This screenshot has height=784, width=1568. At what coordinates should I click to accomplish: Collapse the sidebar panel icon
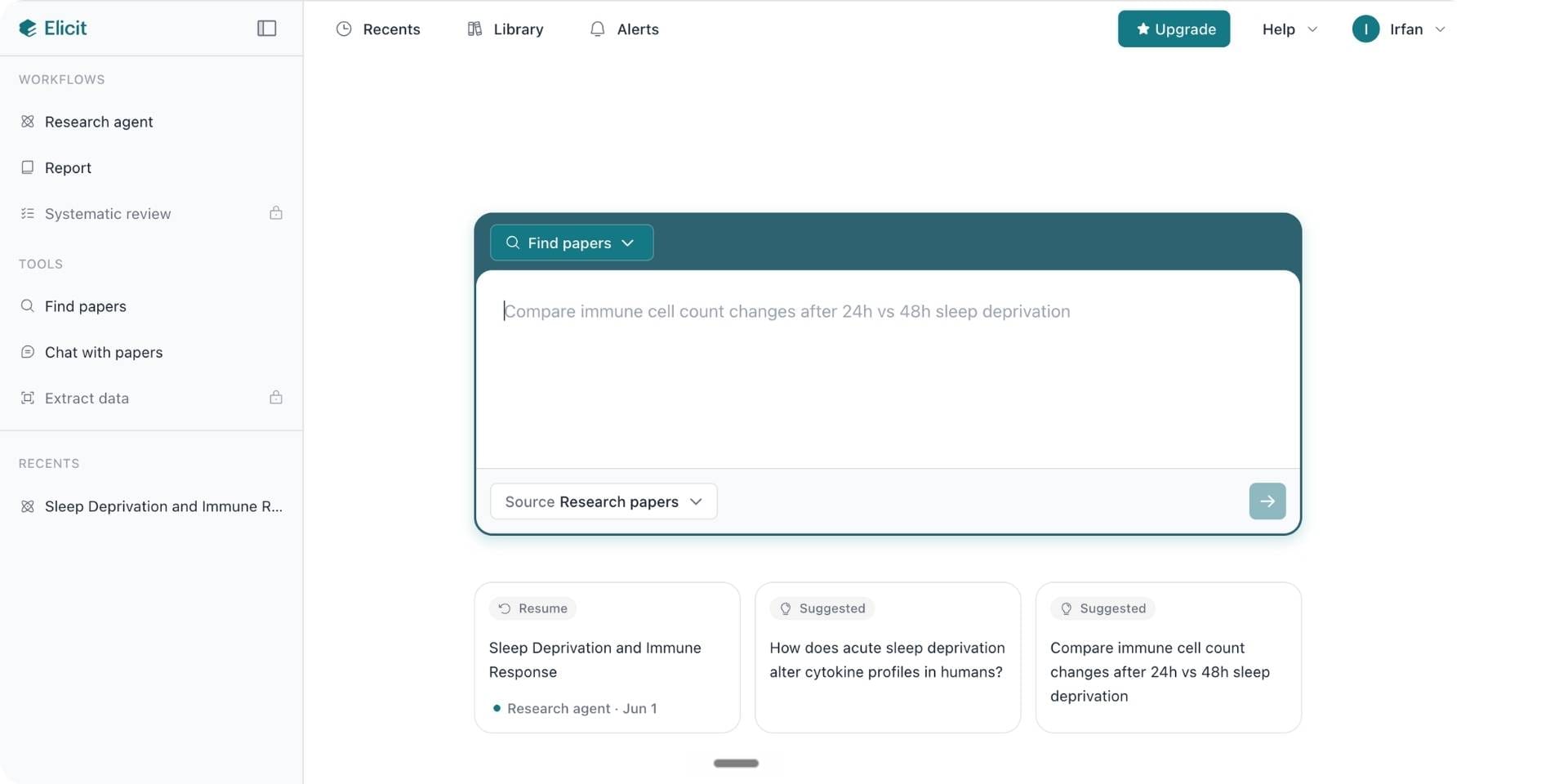pyautogui.click(x=266, y=28)
